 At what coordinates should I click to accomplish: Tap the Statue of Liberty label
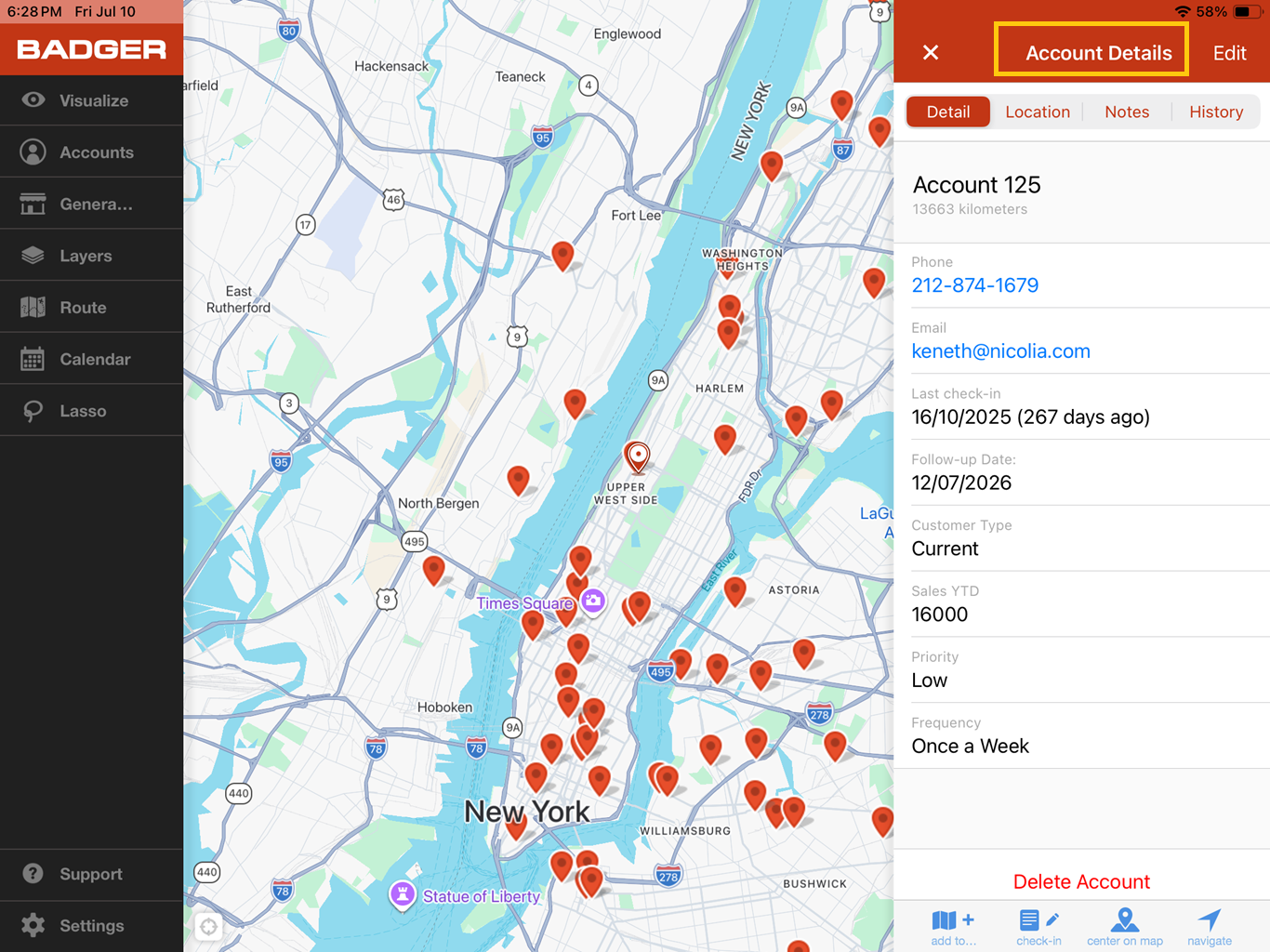[x=481, y=896]
